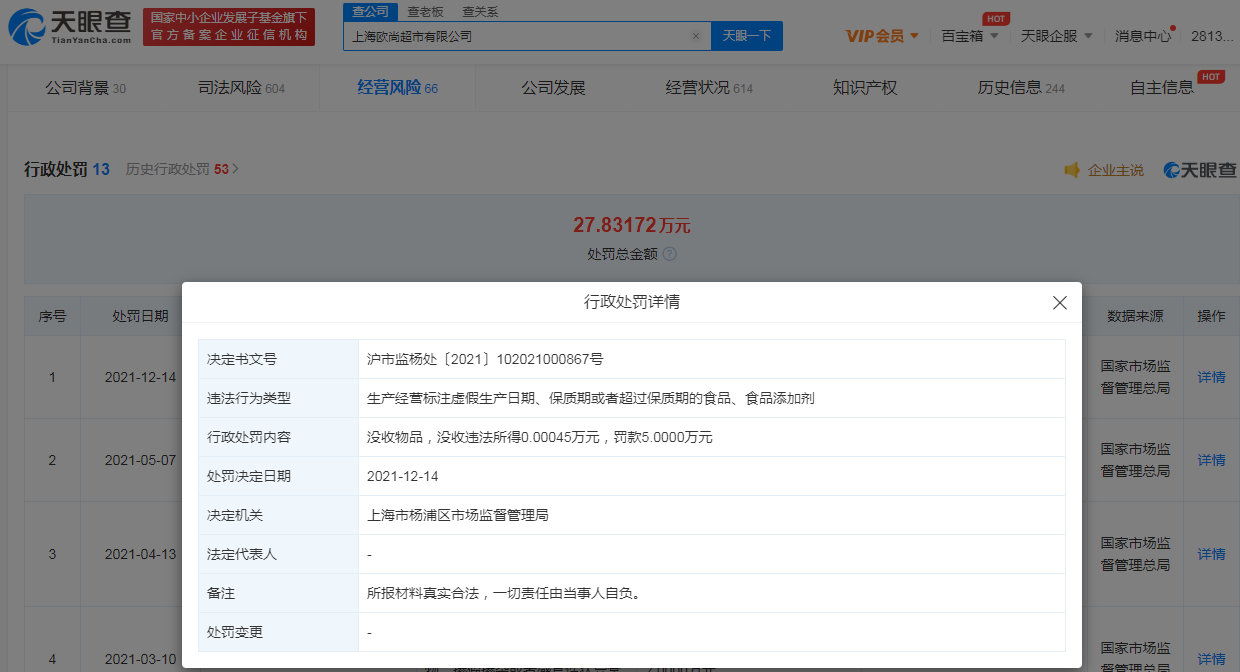Switch to the 查关系 search tab

(480, 12)
